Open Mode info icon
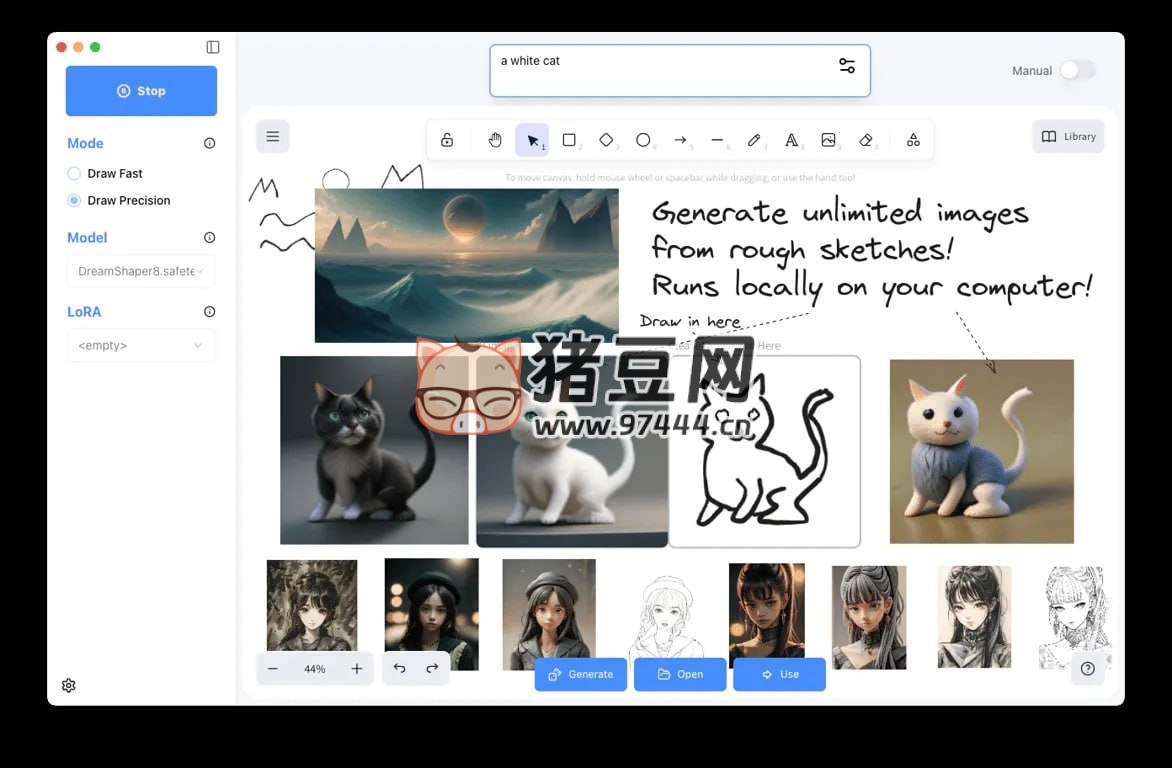 [x=209, y=143]
